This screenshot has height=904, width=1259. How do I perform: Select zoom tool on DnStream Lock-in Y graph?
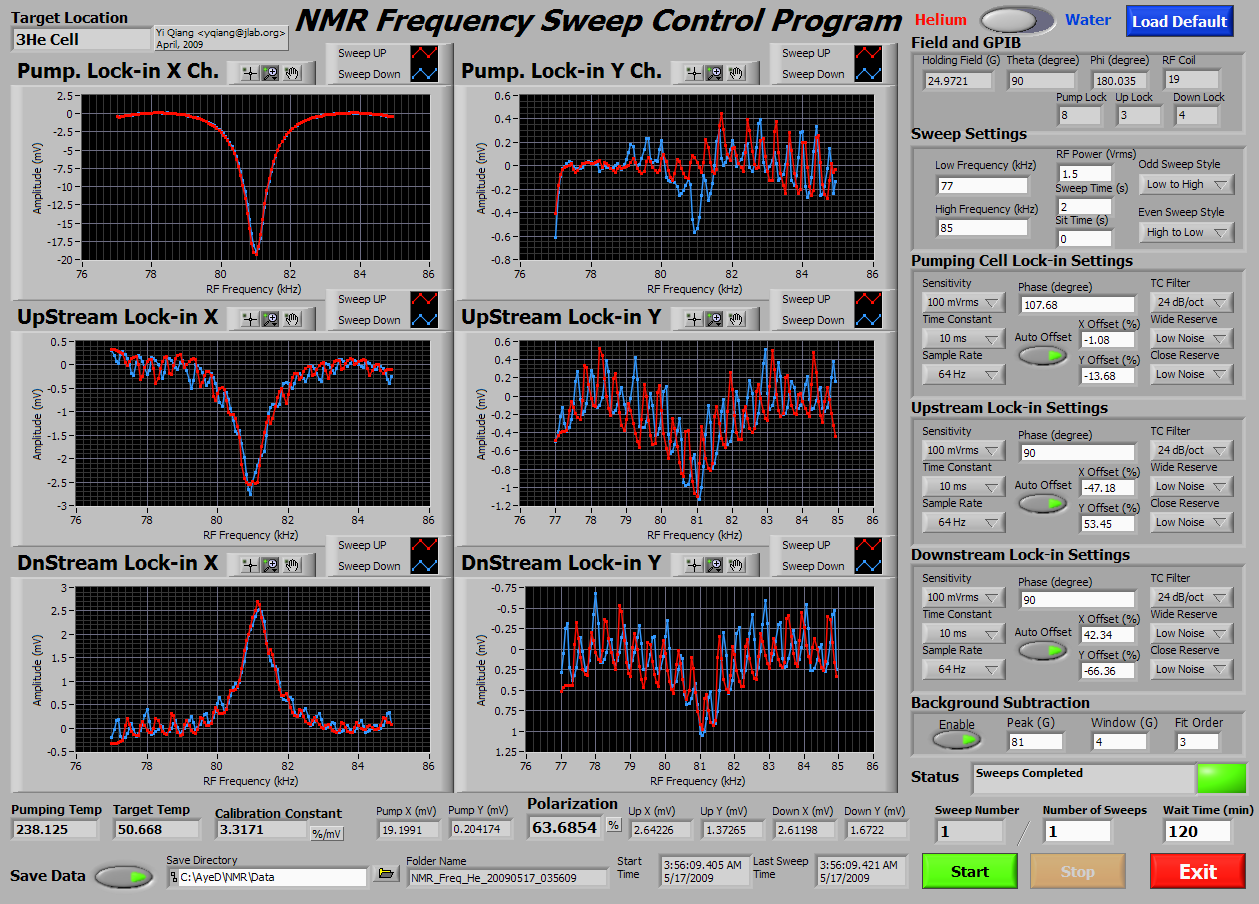[x=715, y=564]
